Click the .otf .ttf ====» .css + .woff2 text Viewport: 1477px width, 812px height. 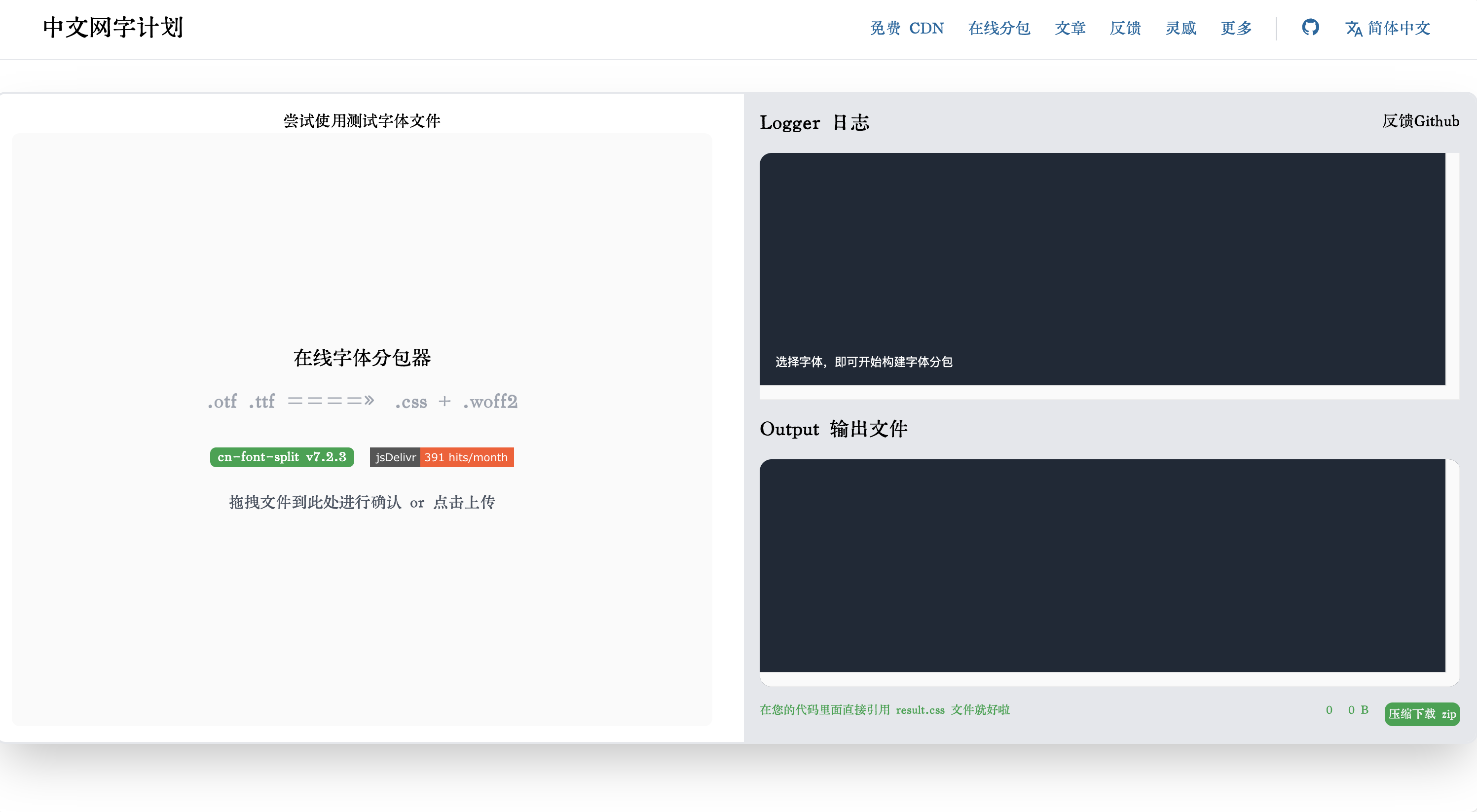click(x=363, y=402)
